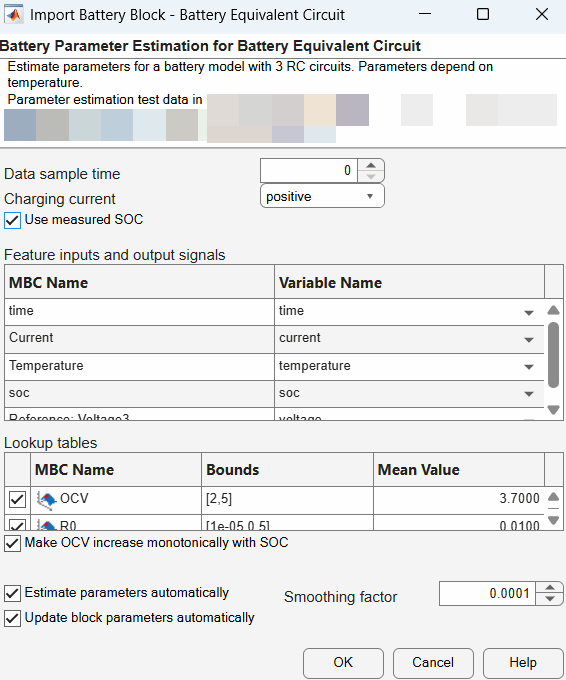The image size is (566, 680).
Task: Select the OCV mean value 3.7000
Action: tap(459, 499)
